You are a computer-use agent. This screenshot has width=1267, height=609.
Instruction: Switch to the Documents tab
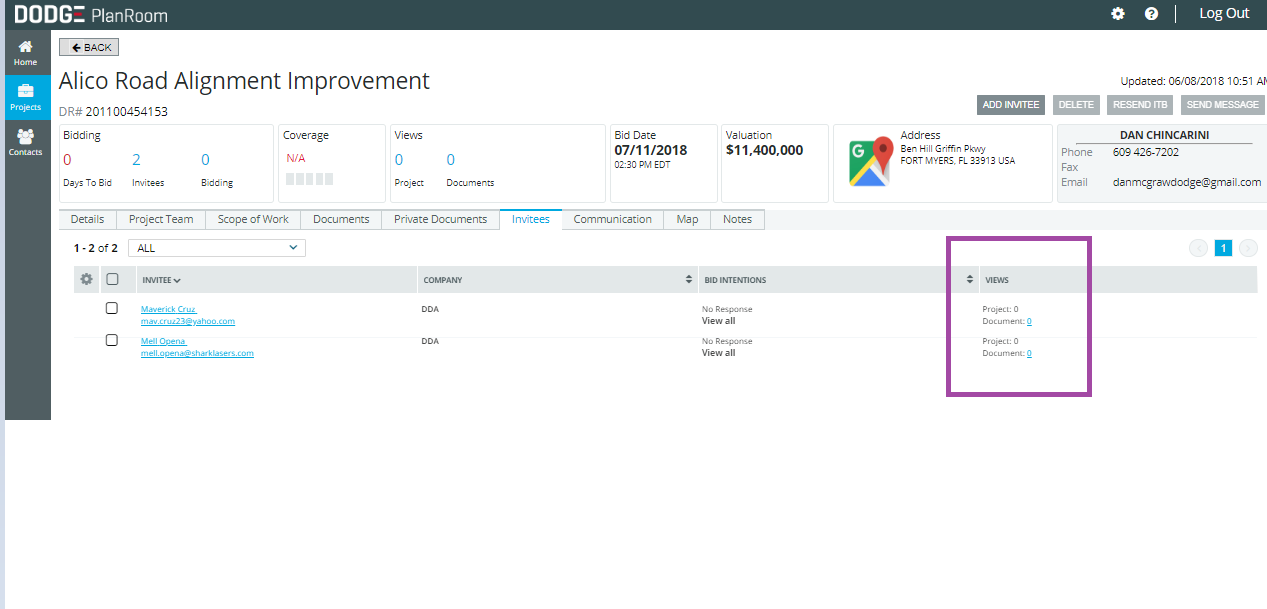click(x=341, y=219)
